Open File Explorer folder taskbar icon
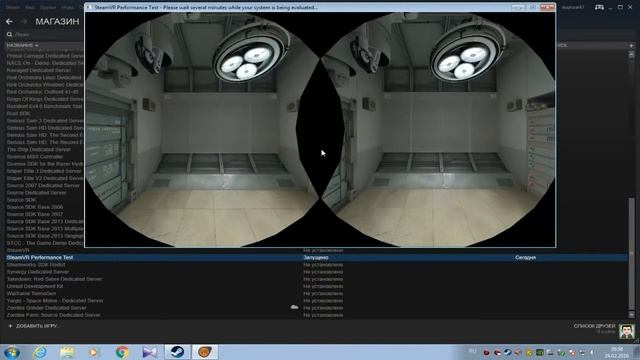Screen dimensions: 640x360 [67, 352]
